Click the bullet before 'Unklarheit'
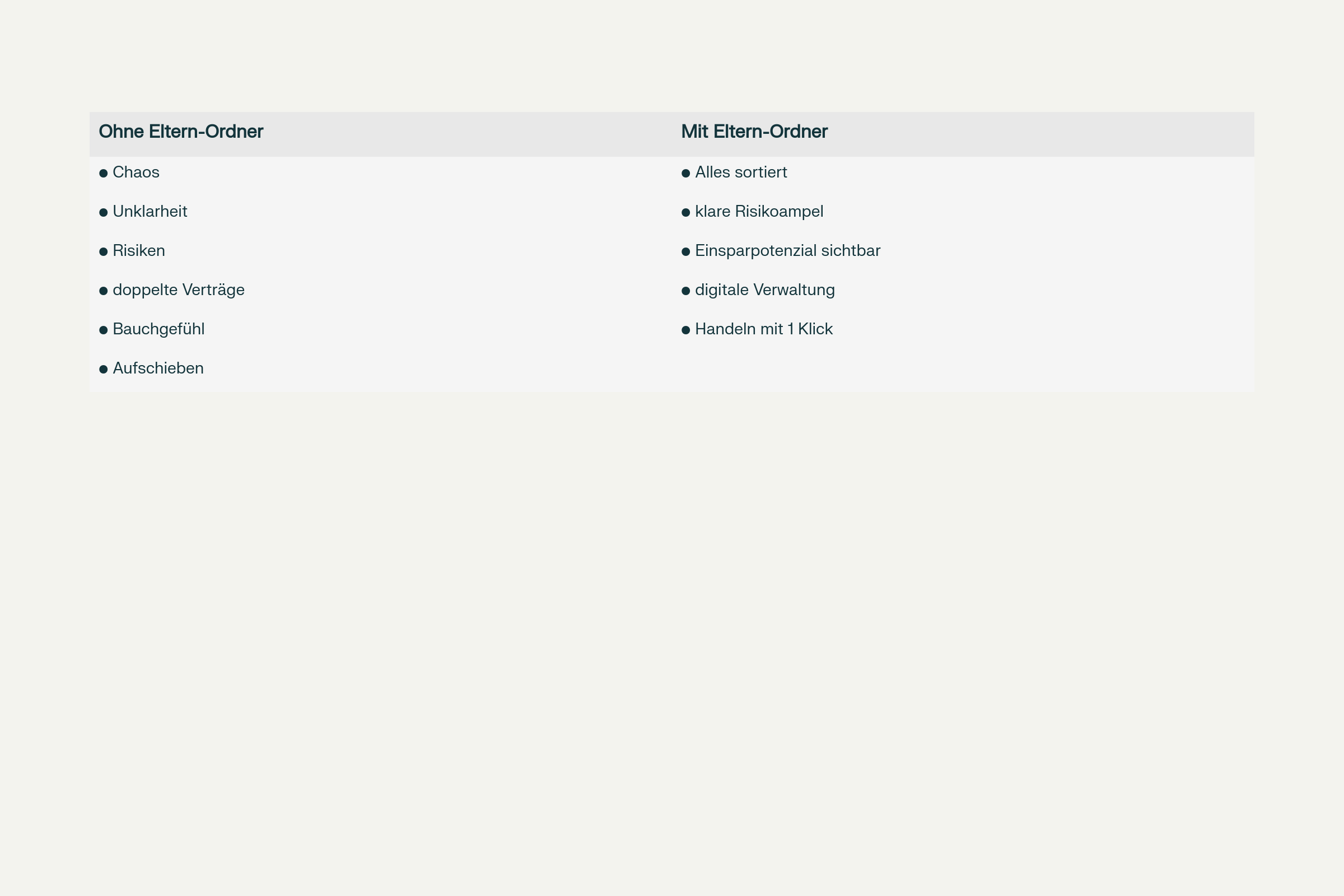 click(x=104, y=213)
